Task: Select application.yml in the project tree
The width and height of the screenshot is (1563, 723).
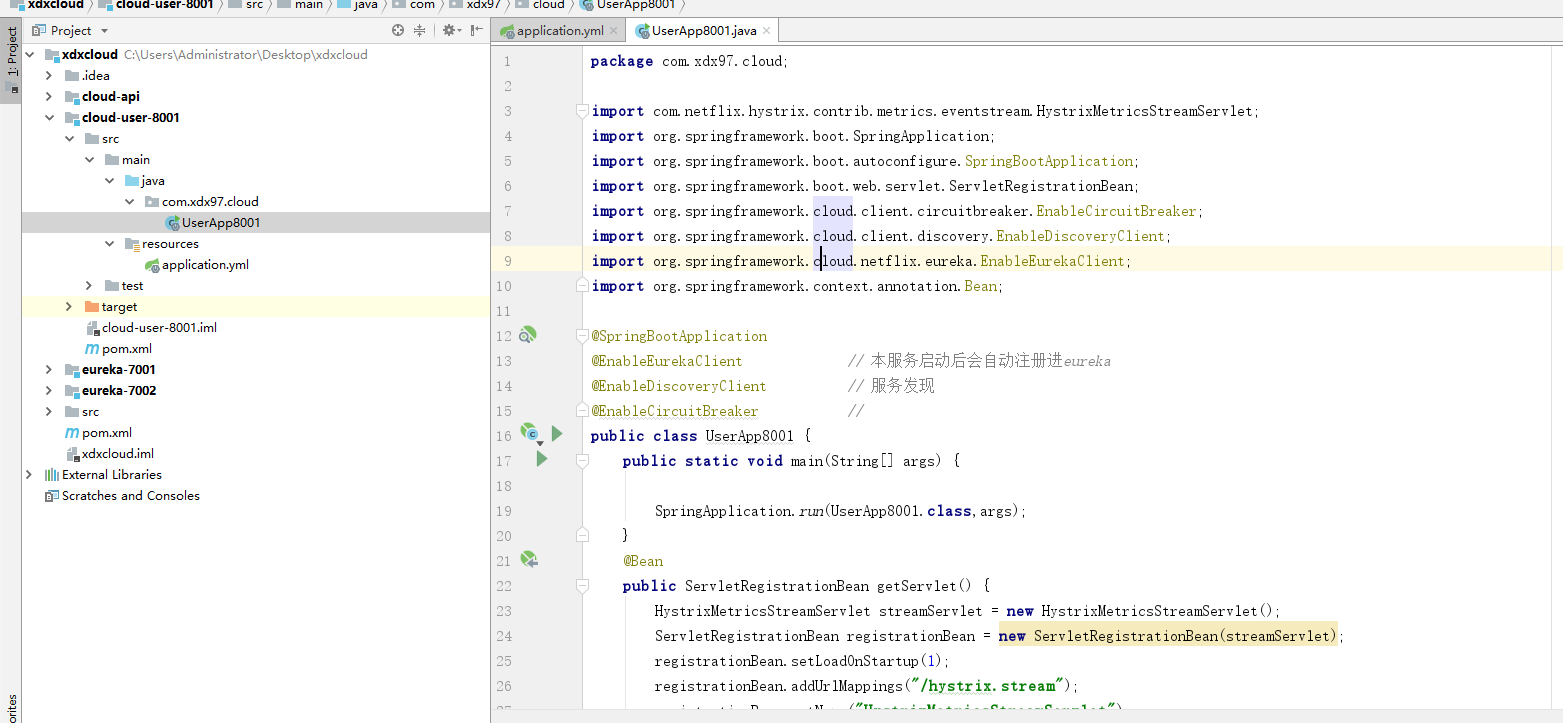Action: click(x=205, y=265)
